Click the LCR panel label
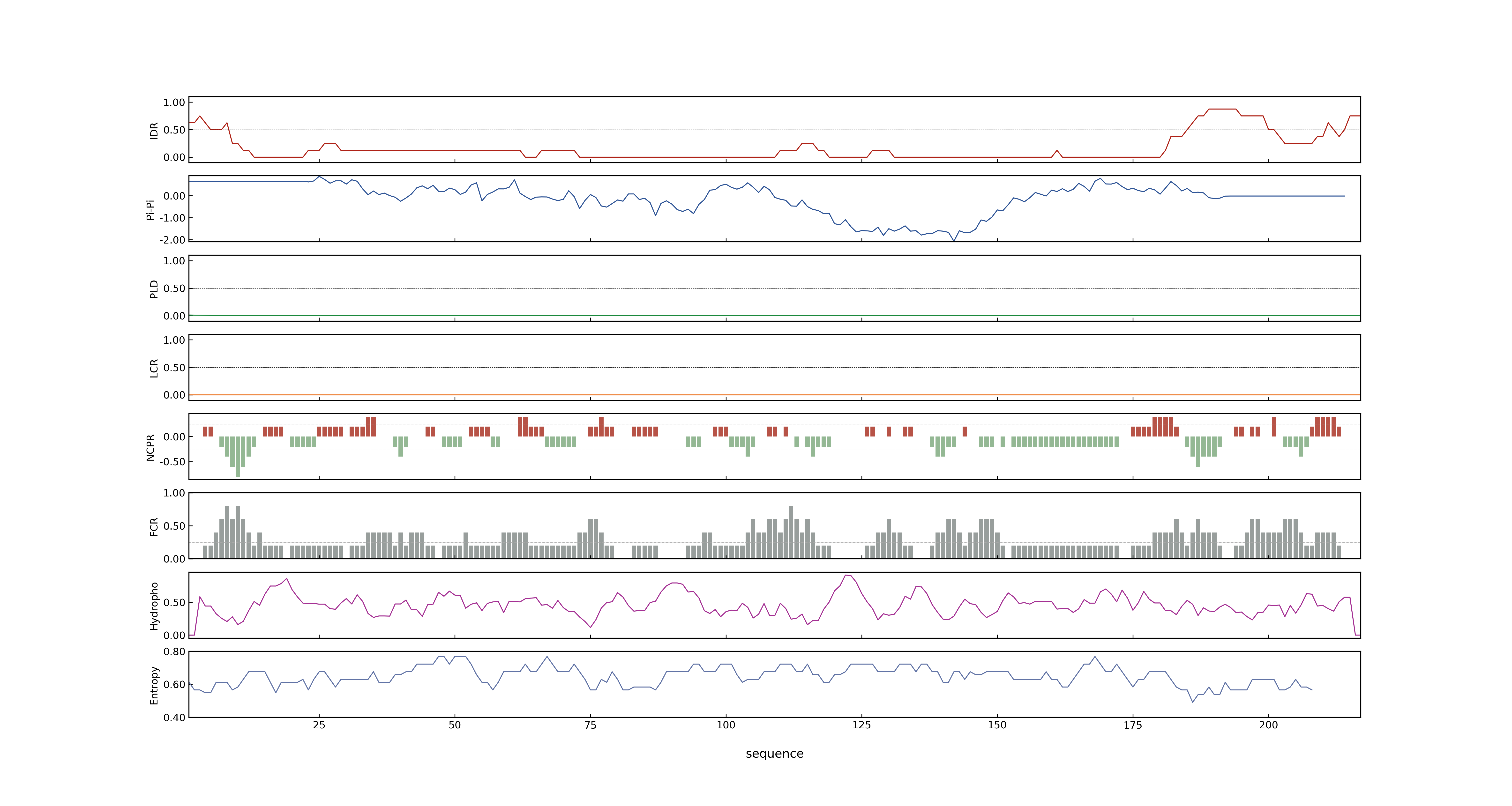The height and width of the screenshot is (806, 1512). coord(154,368)
